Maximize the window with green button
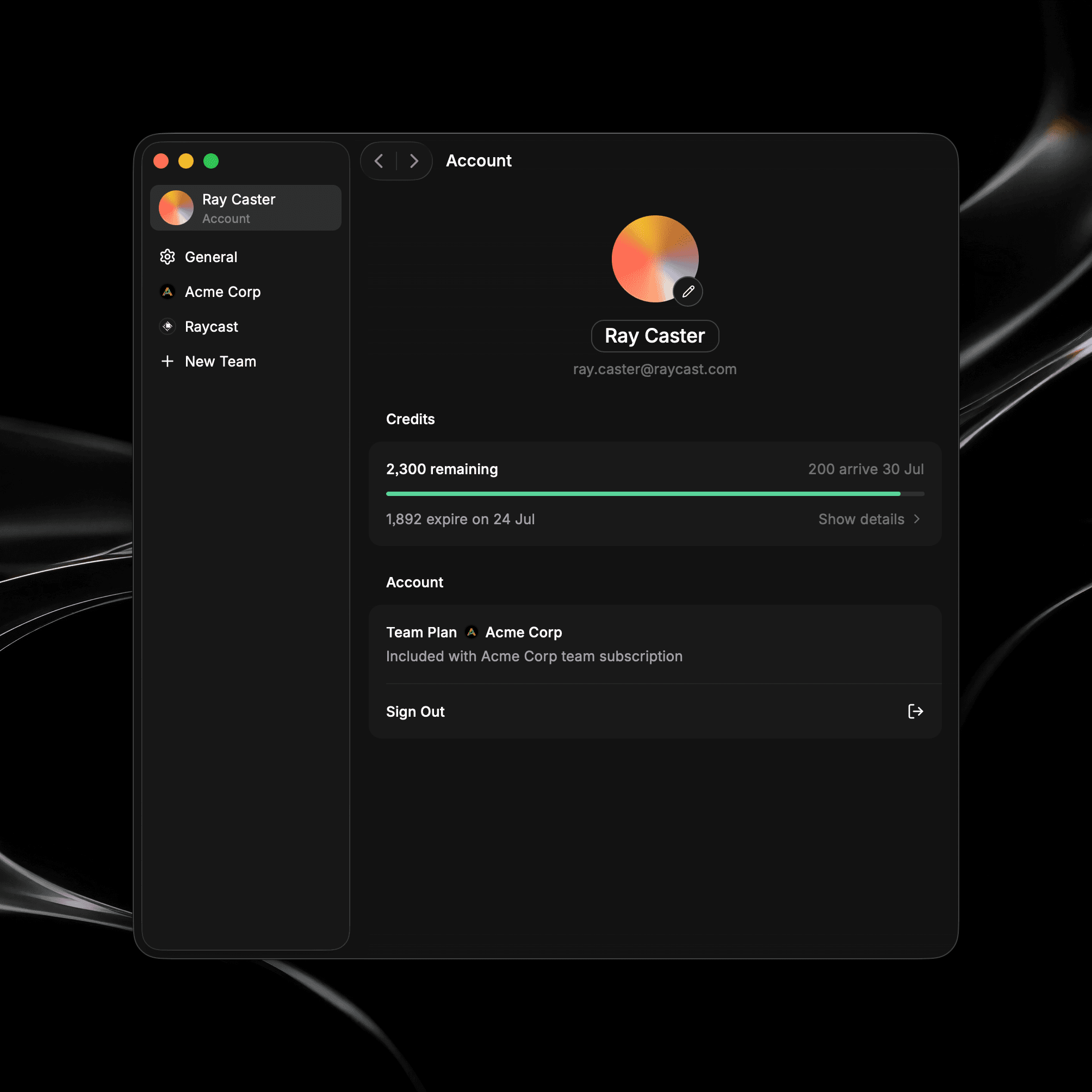 [211, 161]
